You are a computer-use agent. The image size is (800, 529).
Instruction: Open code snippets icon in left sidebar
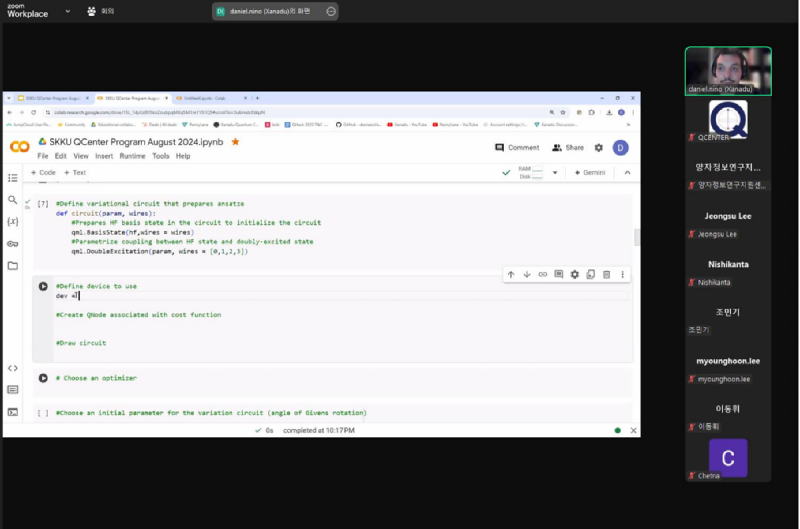pos(13,368)
